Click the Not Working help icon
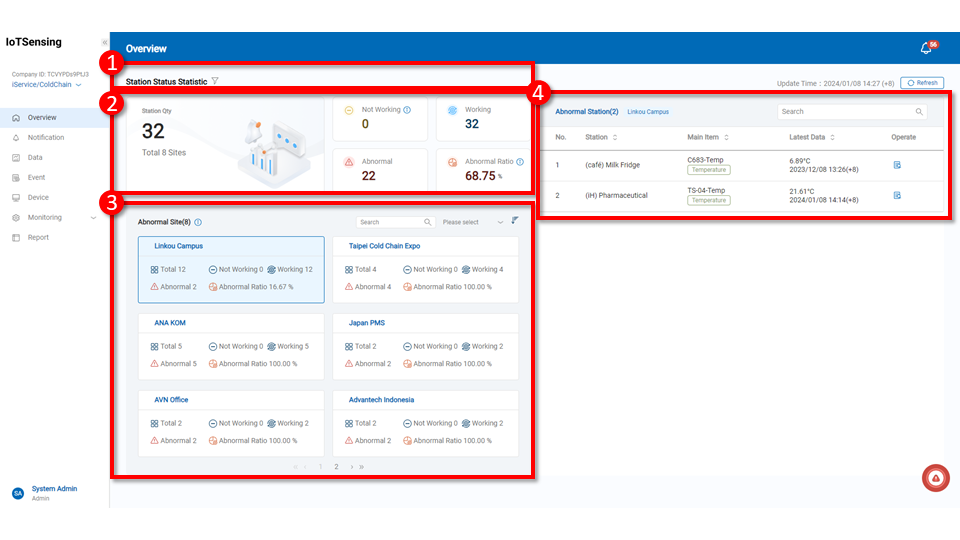This screenshot has width=960, height=540. click(x=407, y=110)
